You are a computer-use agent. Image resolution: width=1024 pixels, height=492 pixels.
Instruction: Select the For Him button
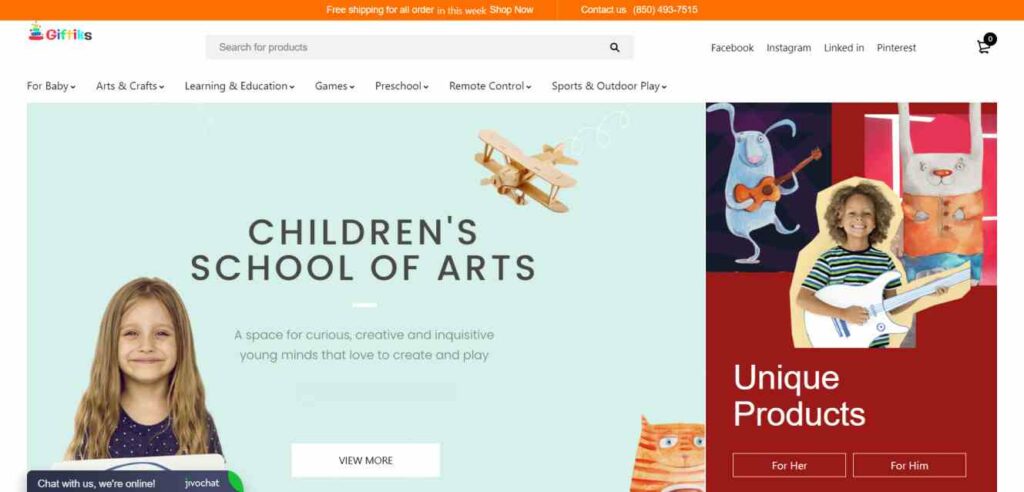click(x=909, y=465)
